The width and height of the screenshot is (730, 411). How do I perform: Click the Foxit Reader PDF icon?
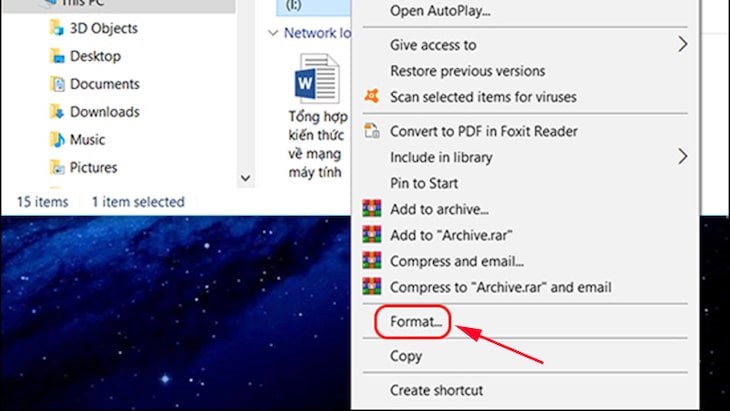pos(373,131)
